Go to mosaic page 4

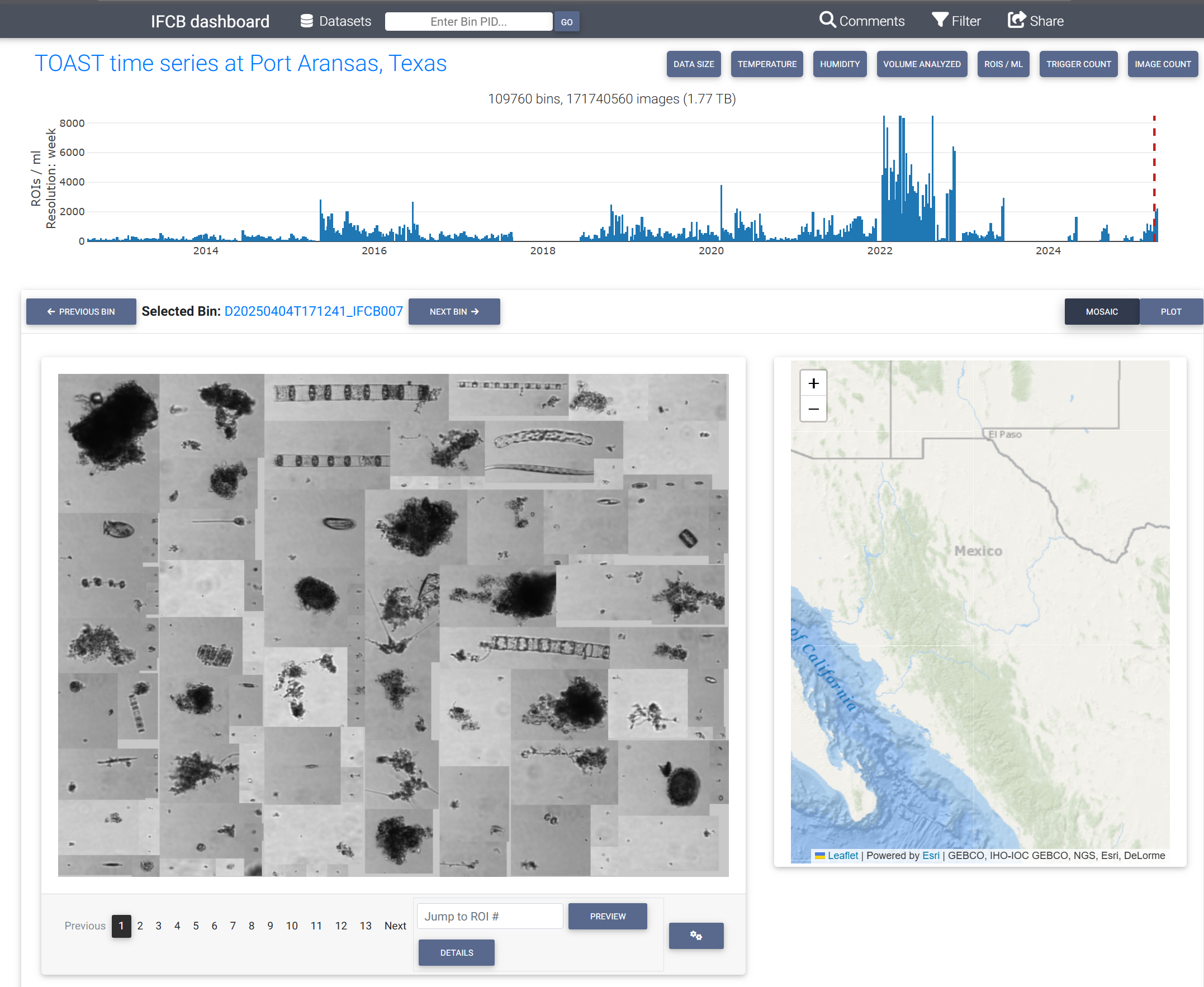point(177,926)
